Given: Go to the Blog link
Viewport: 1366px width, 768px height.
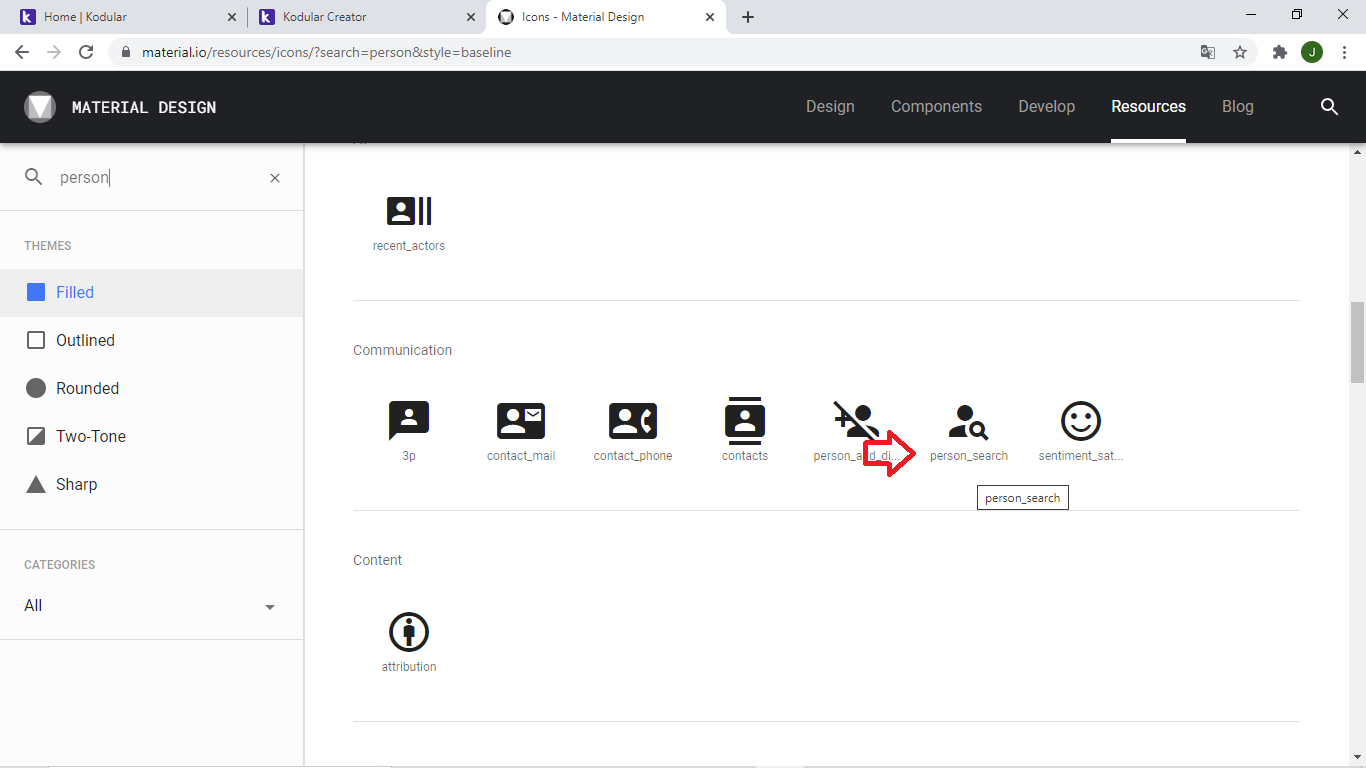Looking at the screenshot, I should pyautogui.click(x=1237, y=107).
